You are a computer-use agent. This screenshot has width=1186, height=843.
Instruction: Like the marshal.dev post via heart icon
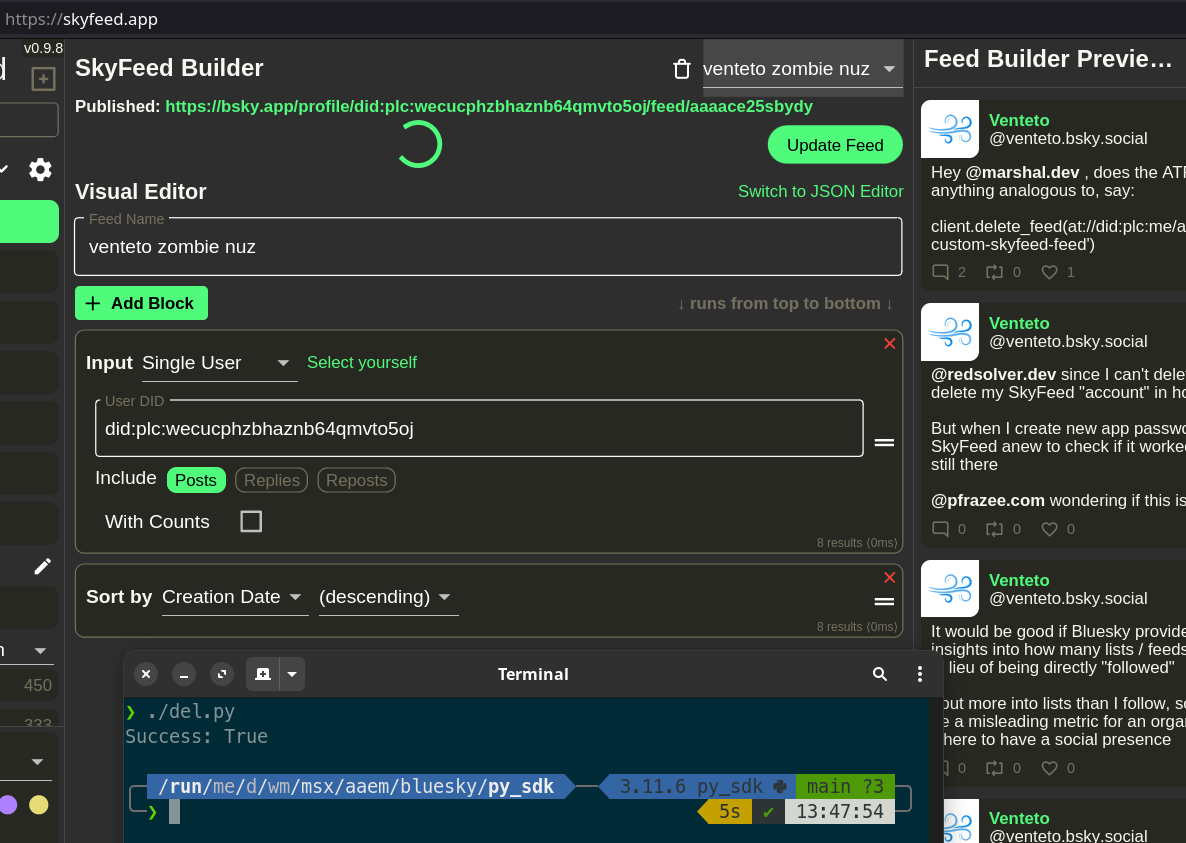[1049, 272]
